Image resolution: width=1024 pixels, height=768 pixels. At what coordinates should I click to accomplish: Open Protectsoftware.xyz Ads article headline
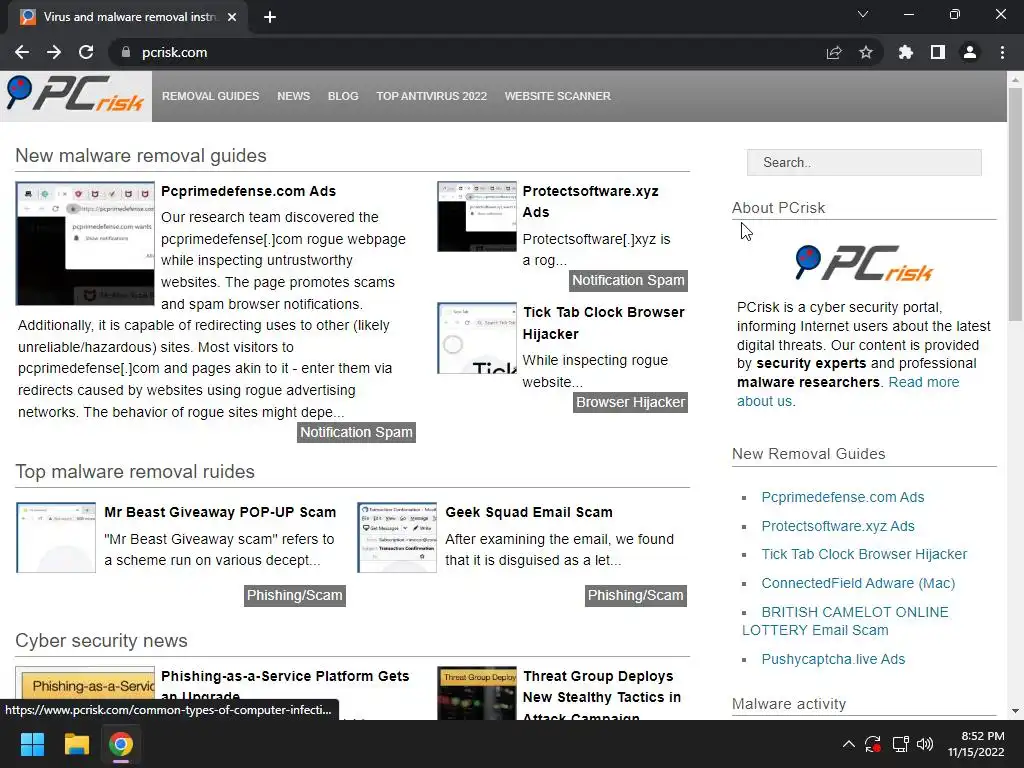pos(590,202)
